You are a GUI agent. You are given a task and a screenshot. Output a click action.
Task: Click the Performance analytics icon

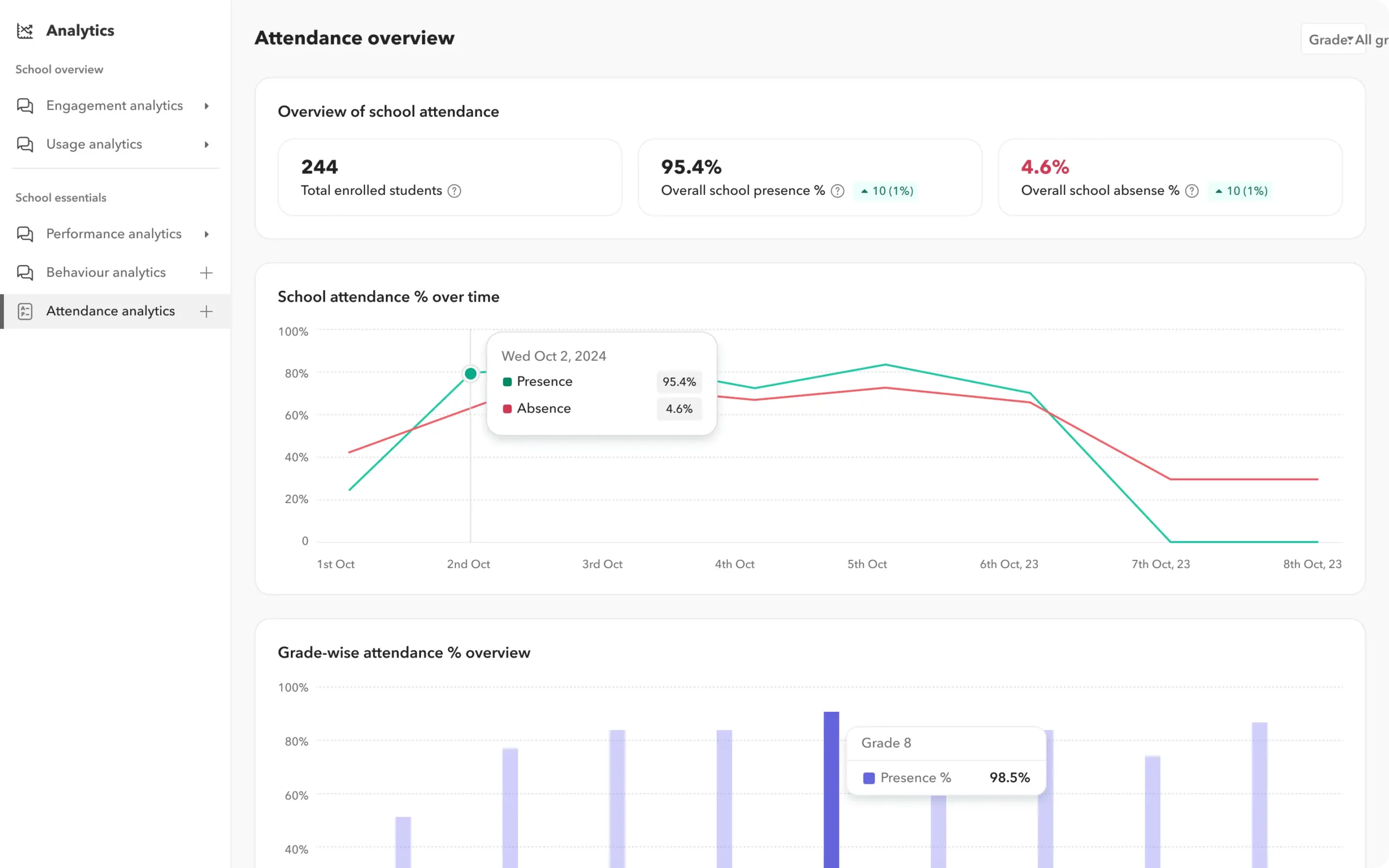tap(26, 234)
